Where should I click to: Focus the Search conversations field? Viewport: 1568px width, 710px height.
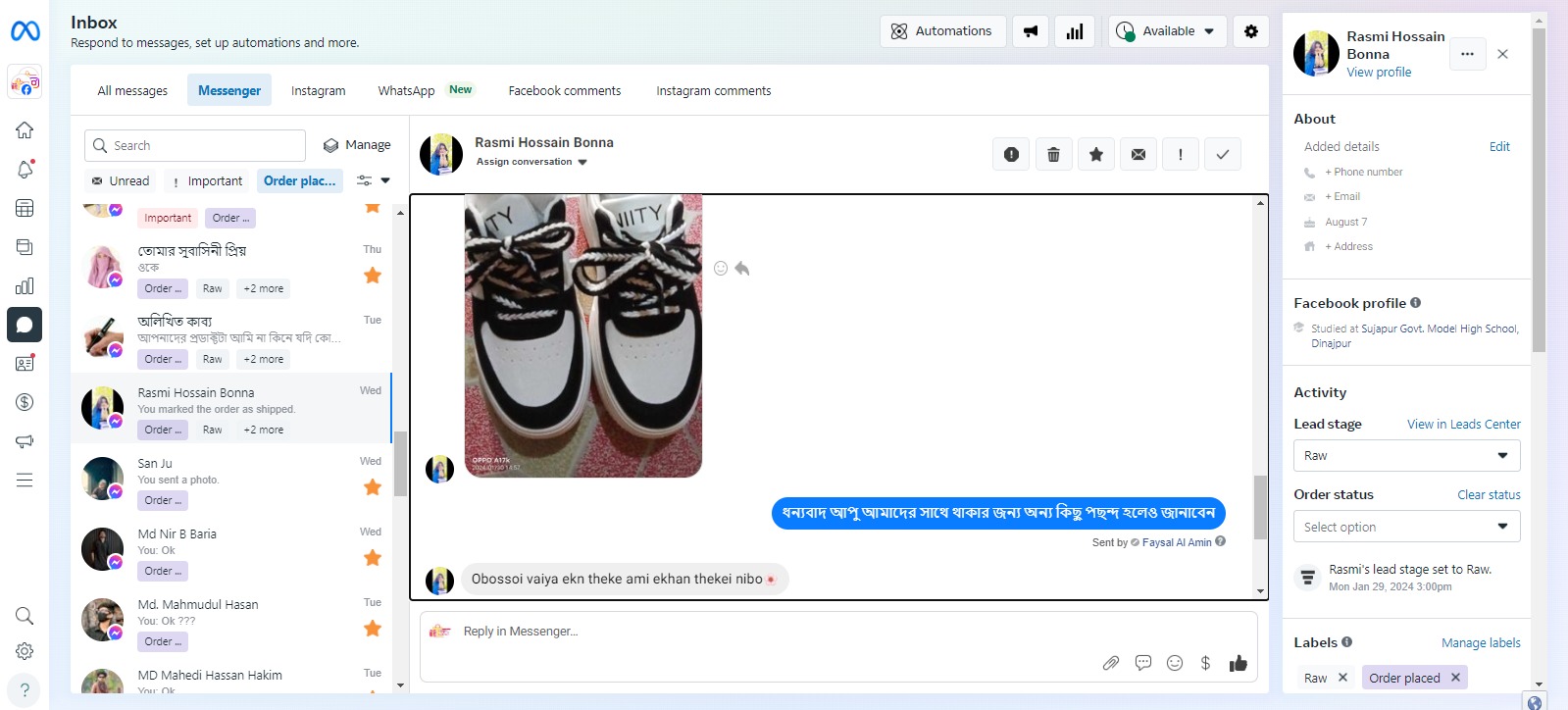(x=195, y=145)
